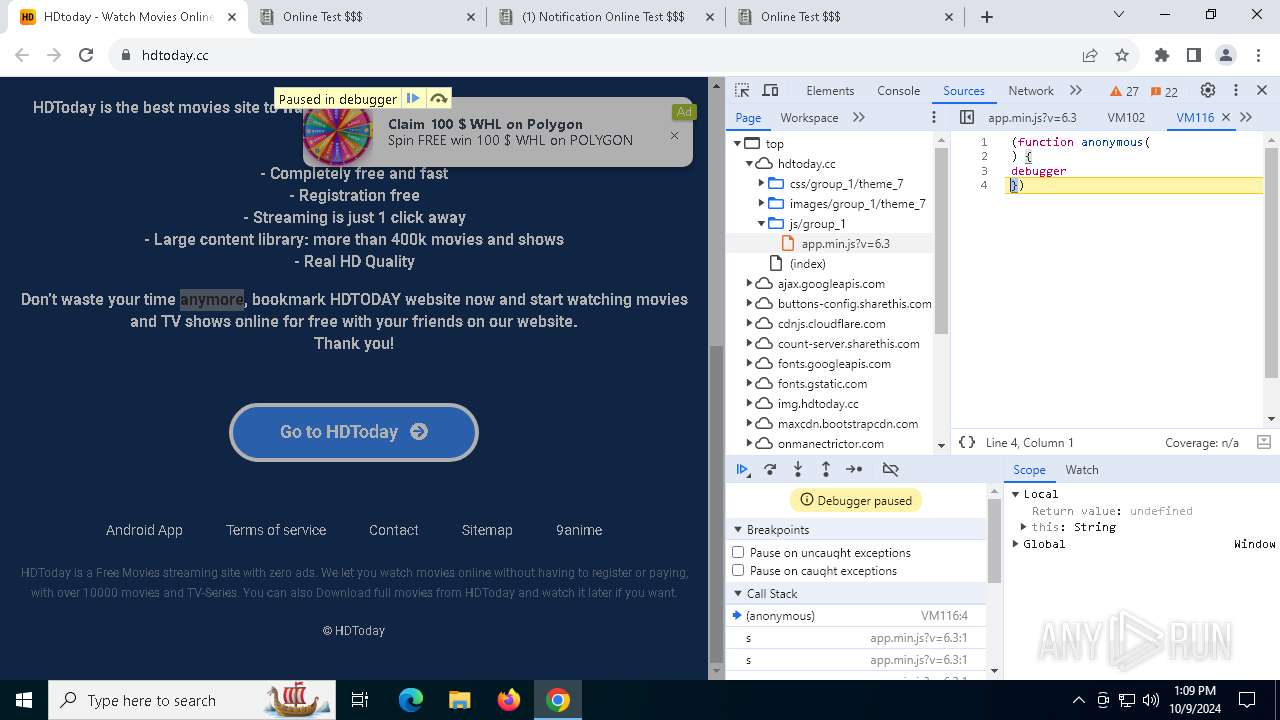The image size is (1280, 720).
Task: Step into next function call
Action: (798, 469)
